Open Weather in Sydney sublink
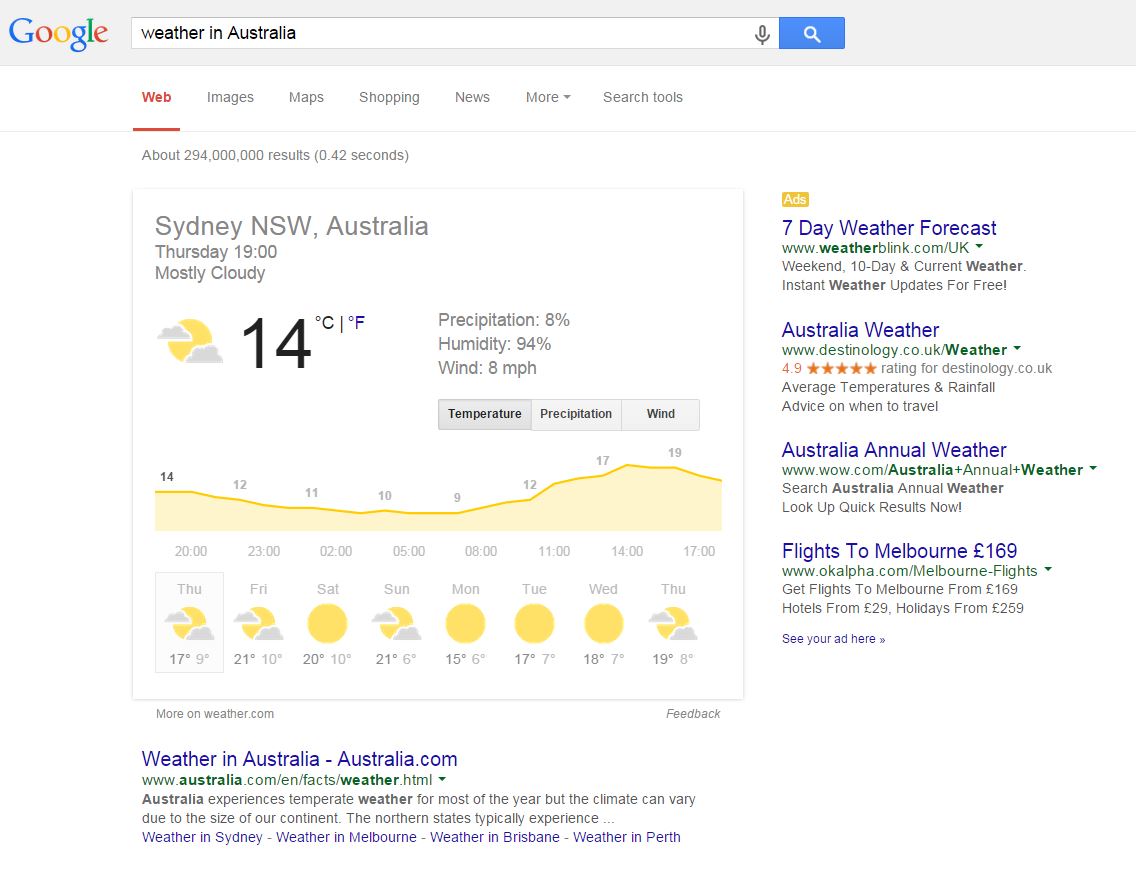Viewport: 1136px width, 873px height. pos(202,838)
